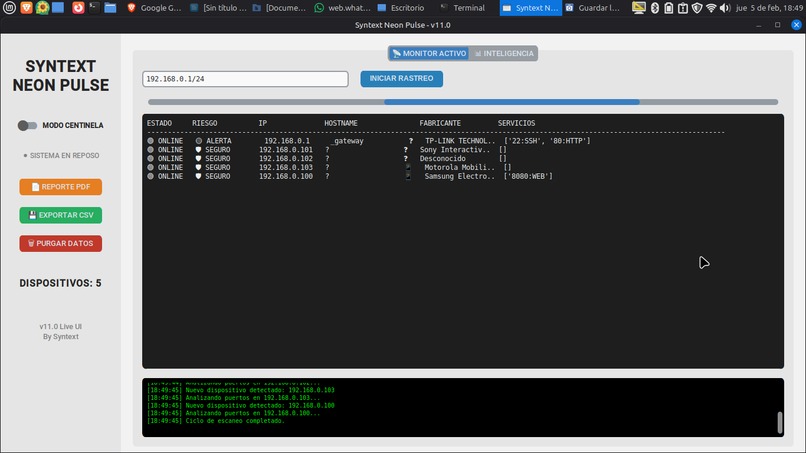Image resolution: width=806 pixels, height=453 pixels.
Task: Select the row for 192.168.0.101
Action: click(326, 150)
